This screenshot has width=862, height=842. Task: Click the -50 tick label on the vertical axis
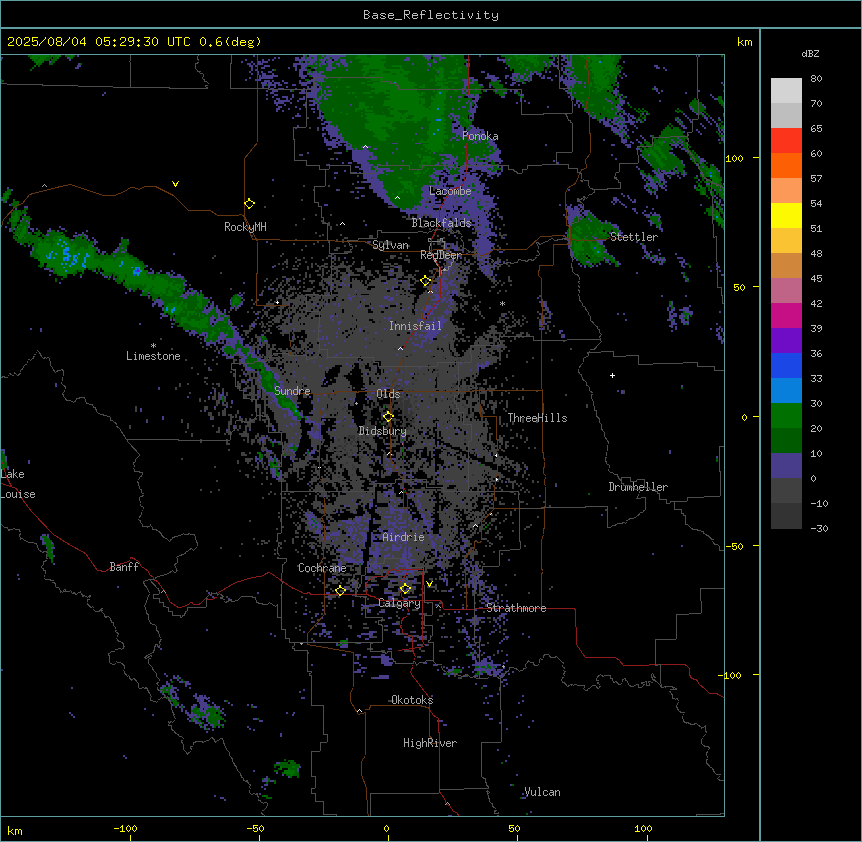point(734,546)
